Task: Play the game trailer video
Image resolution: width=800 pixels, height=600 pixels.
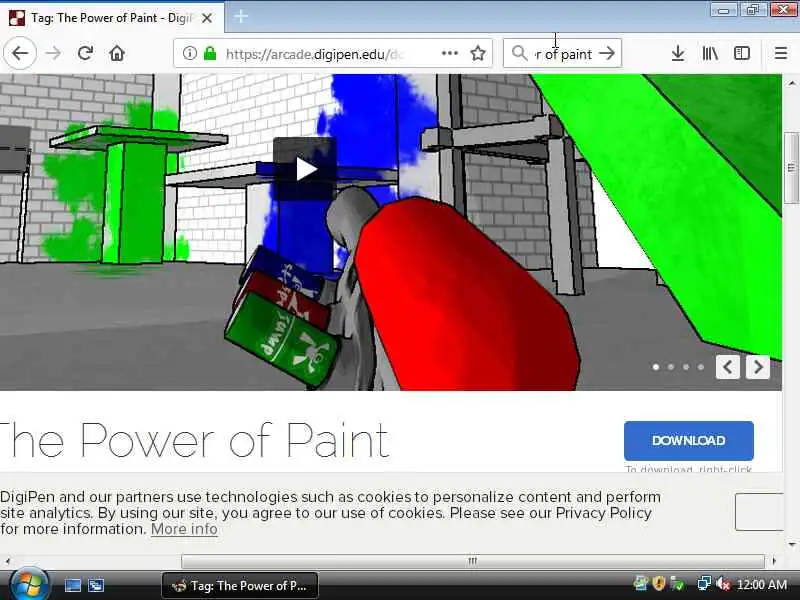Action: (x=305, y=168)
